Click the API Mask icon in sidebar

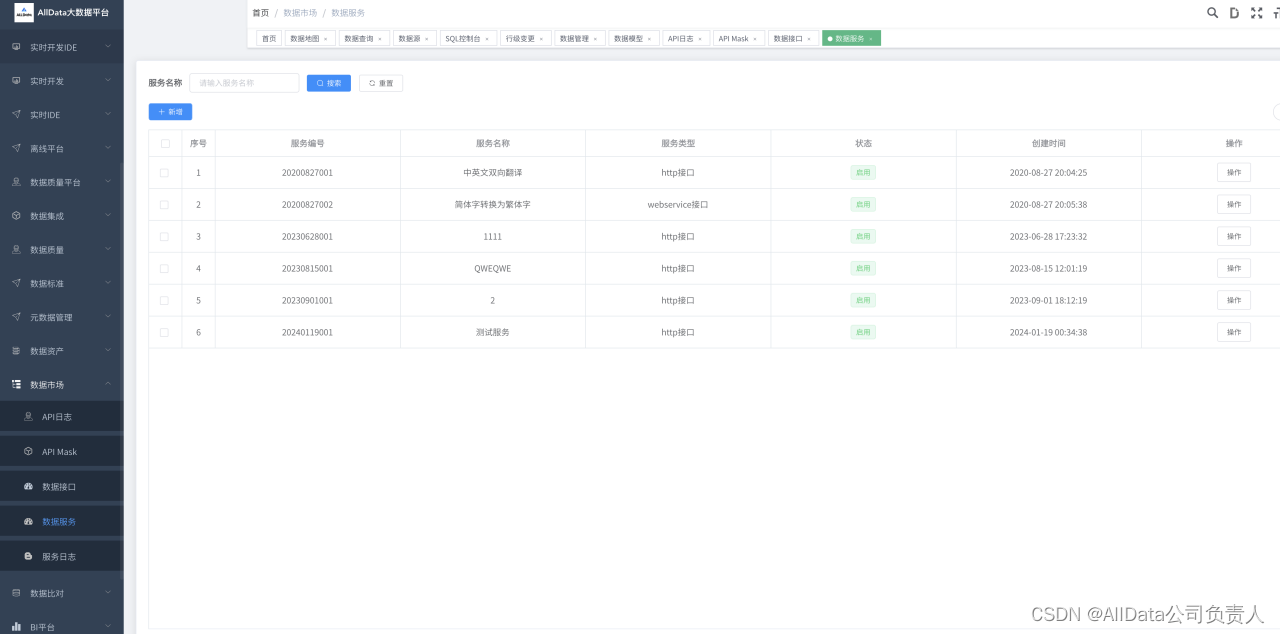pyautogui.click(x=28, y=452)
